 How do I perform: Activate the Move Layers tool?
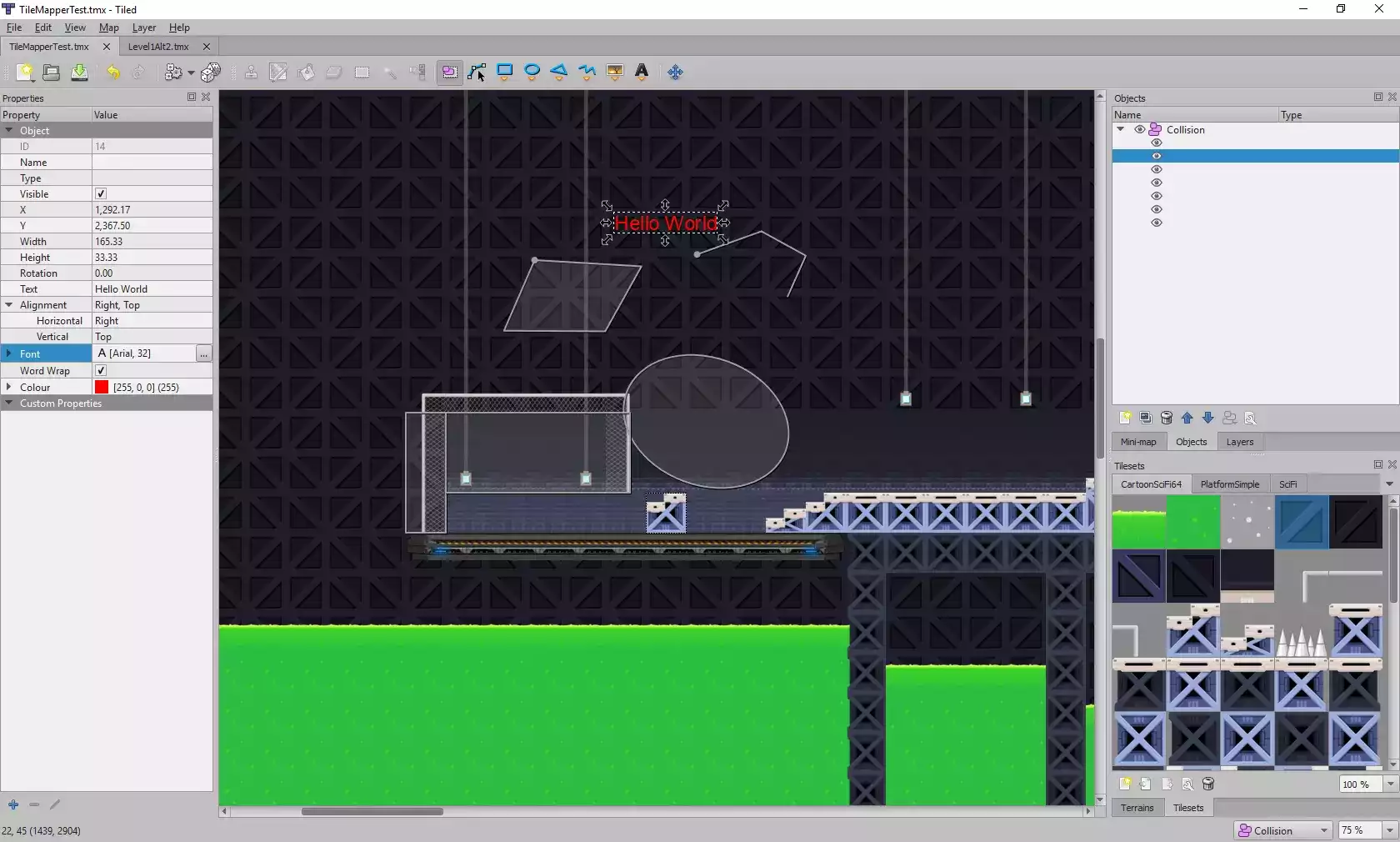click(x=676, y=73)
